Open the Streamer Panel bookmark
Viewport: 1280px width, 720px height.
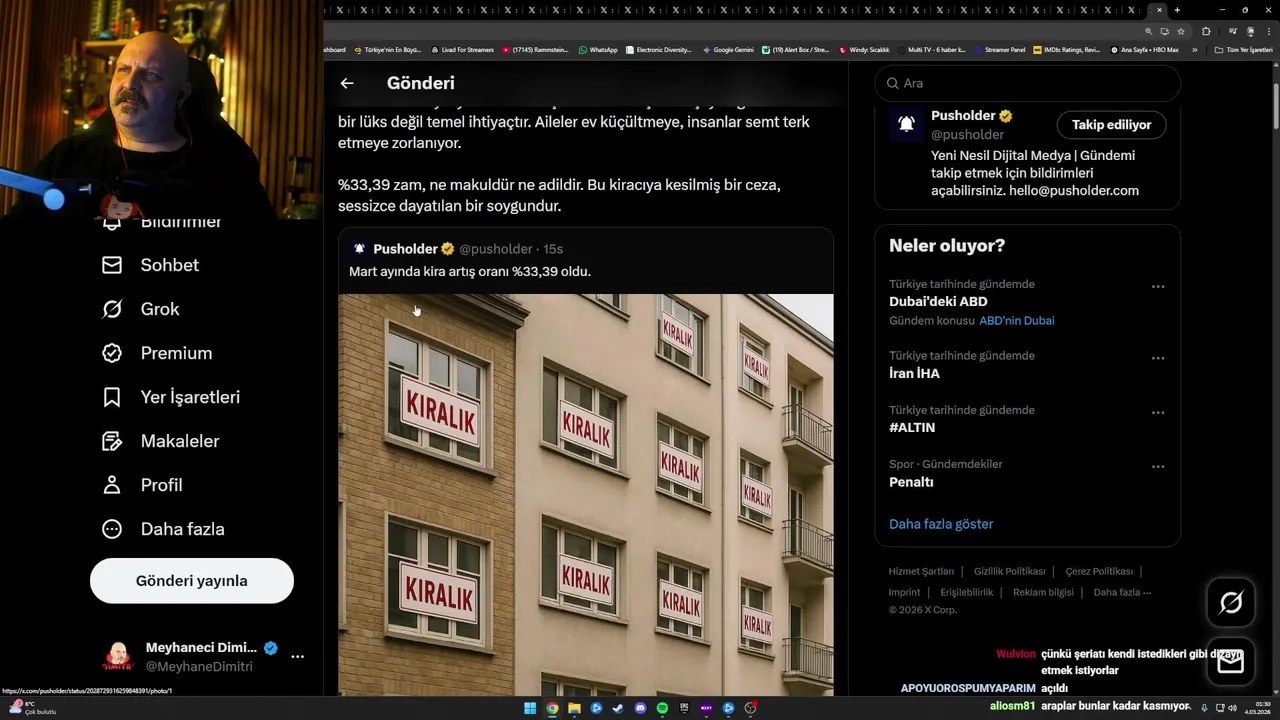click(x=999, y=49)
